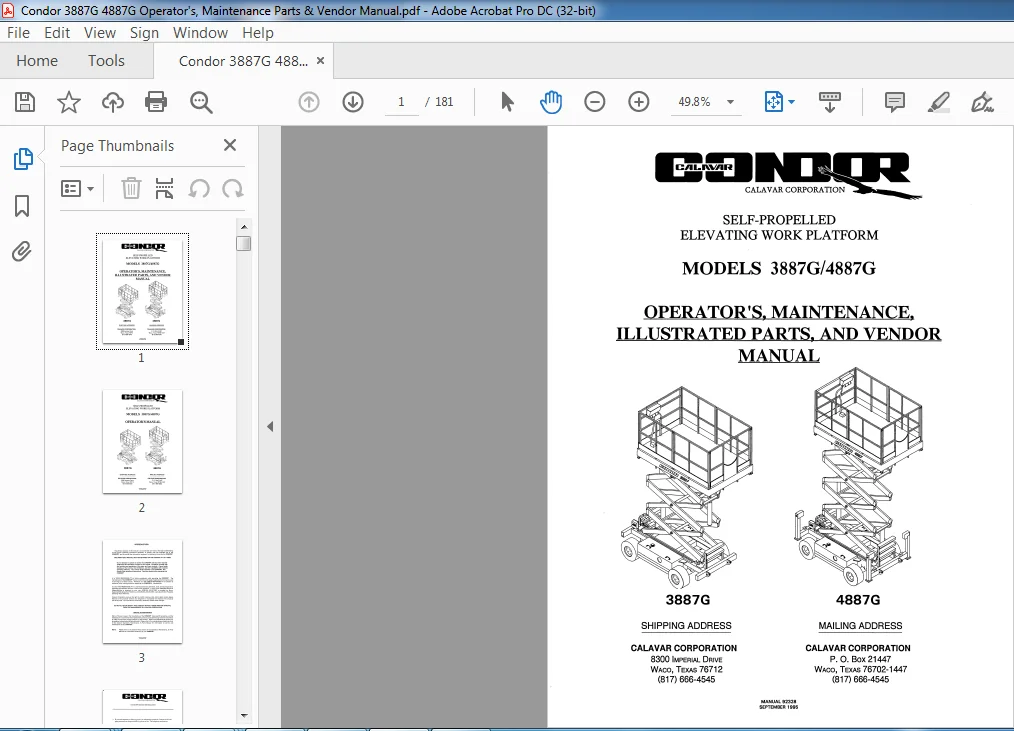Click the page number input field

(x=401, y=102)
